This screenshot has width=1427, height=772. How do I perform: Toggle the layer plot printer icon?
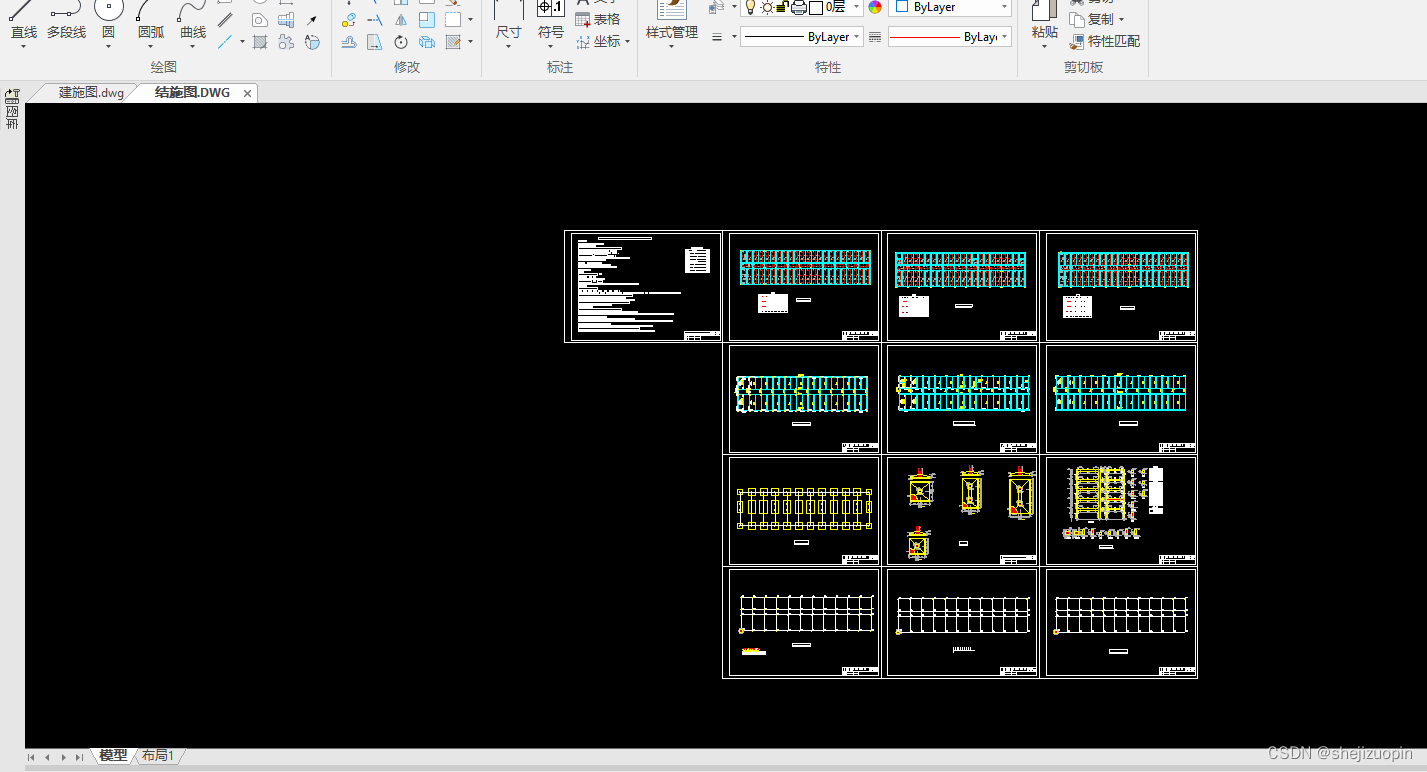tap(799, 6)
